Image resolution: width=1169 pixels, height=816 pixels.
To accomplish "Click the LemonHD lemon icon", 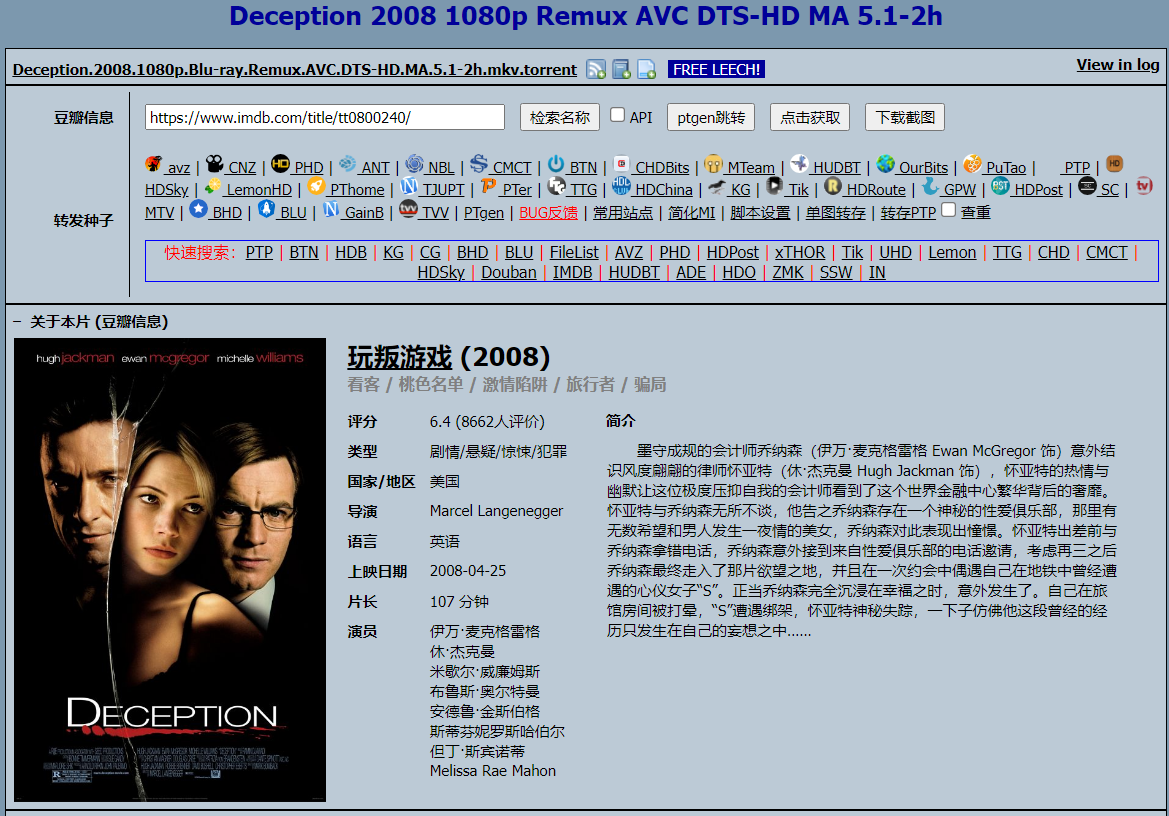I will (212, 186).
